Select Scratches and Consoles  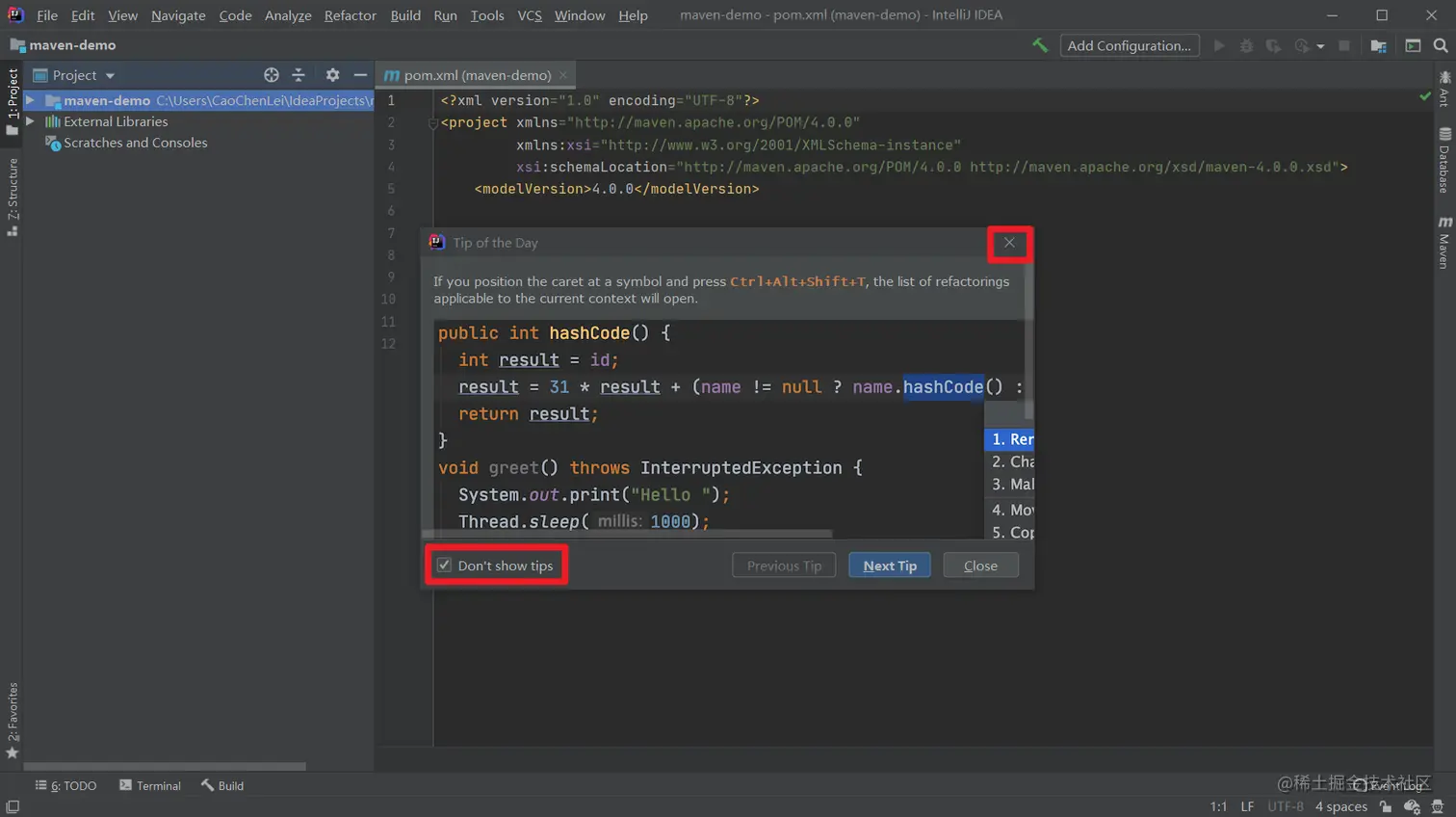135,143
